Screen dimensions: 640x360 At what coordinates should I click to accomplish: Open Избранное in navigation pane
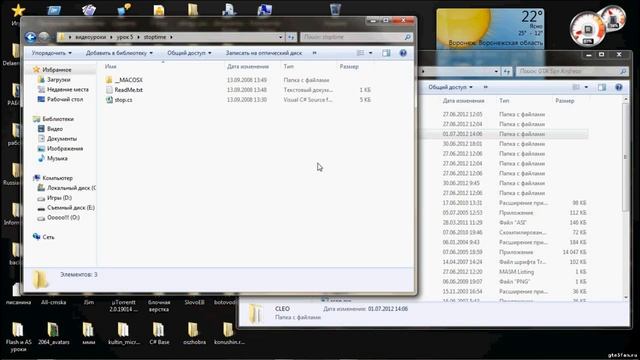pyautogui.click(x=56, y=70)
